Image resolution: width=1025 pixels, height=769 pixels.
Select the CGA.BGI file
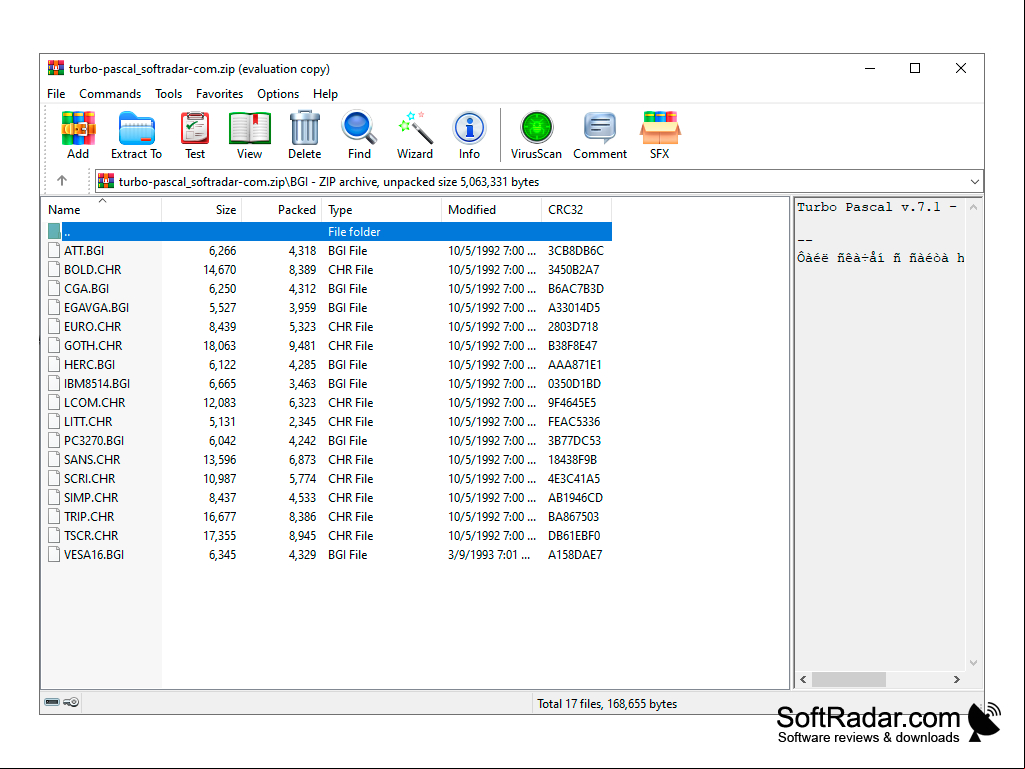click(329, 288)
